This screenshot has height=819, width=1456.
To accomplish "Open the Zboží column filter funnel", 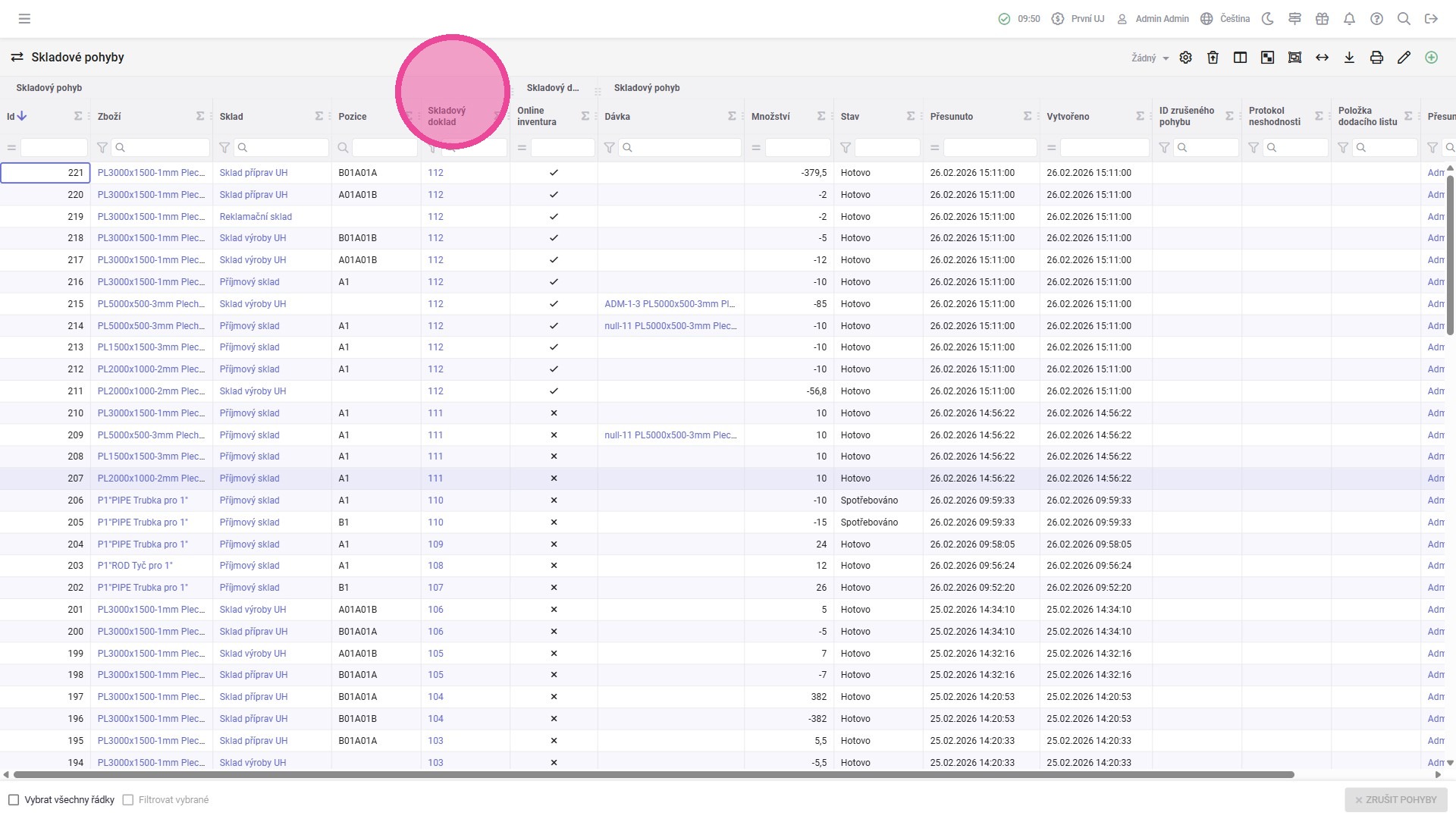I will 102,148.
